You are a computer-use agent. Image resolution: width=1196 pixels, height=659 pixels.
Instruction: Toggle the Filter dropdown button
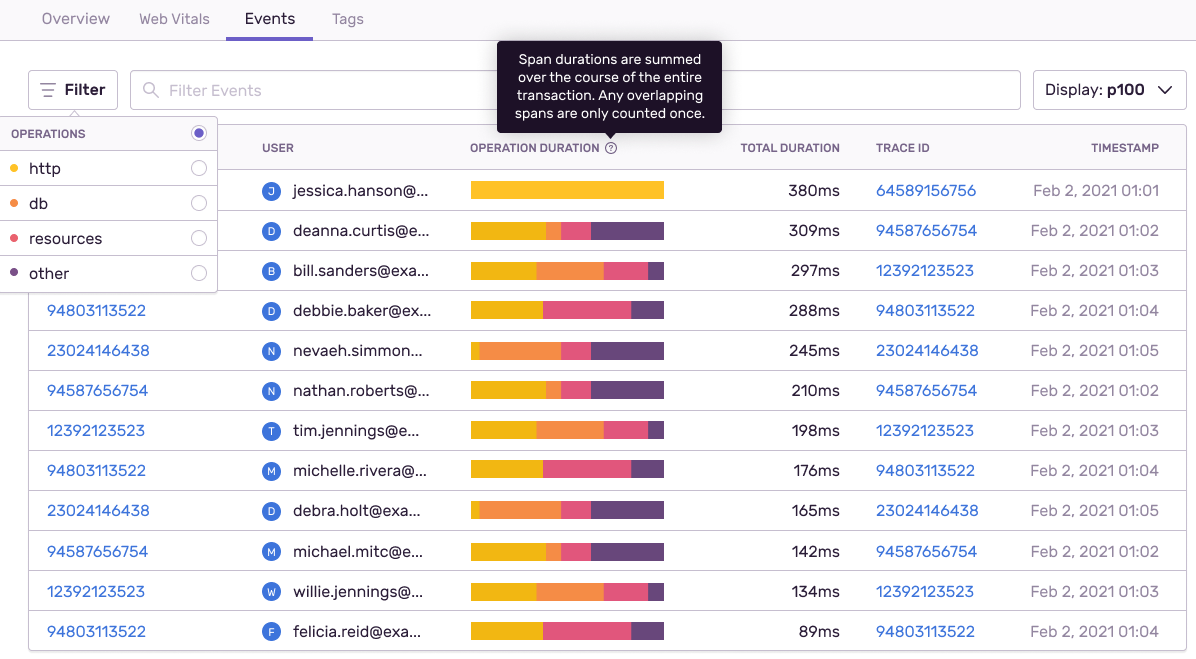pyautogui.click(x=73, y=90)
